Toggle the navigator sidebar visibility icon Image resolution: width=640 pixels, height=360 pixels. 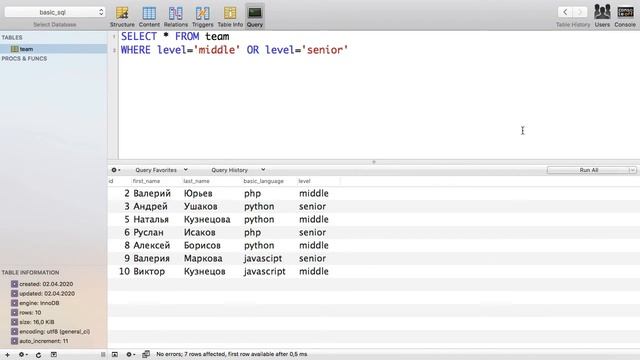pos(115,355)
